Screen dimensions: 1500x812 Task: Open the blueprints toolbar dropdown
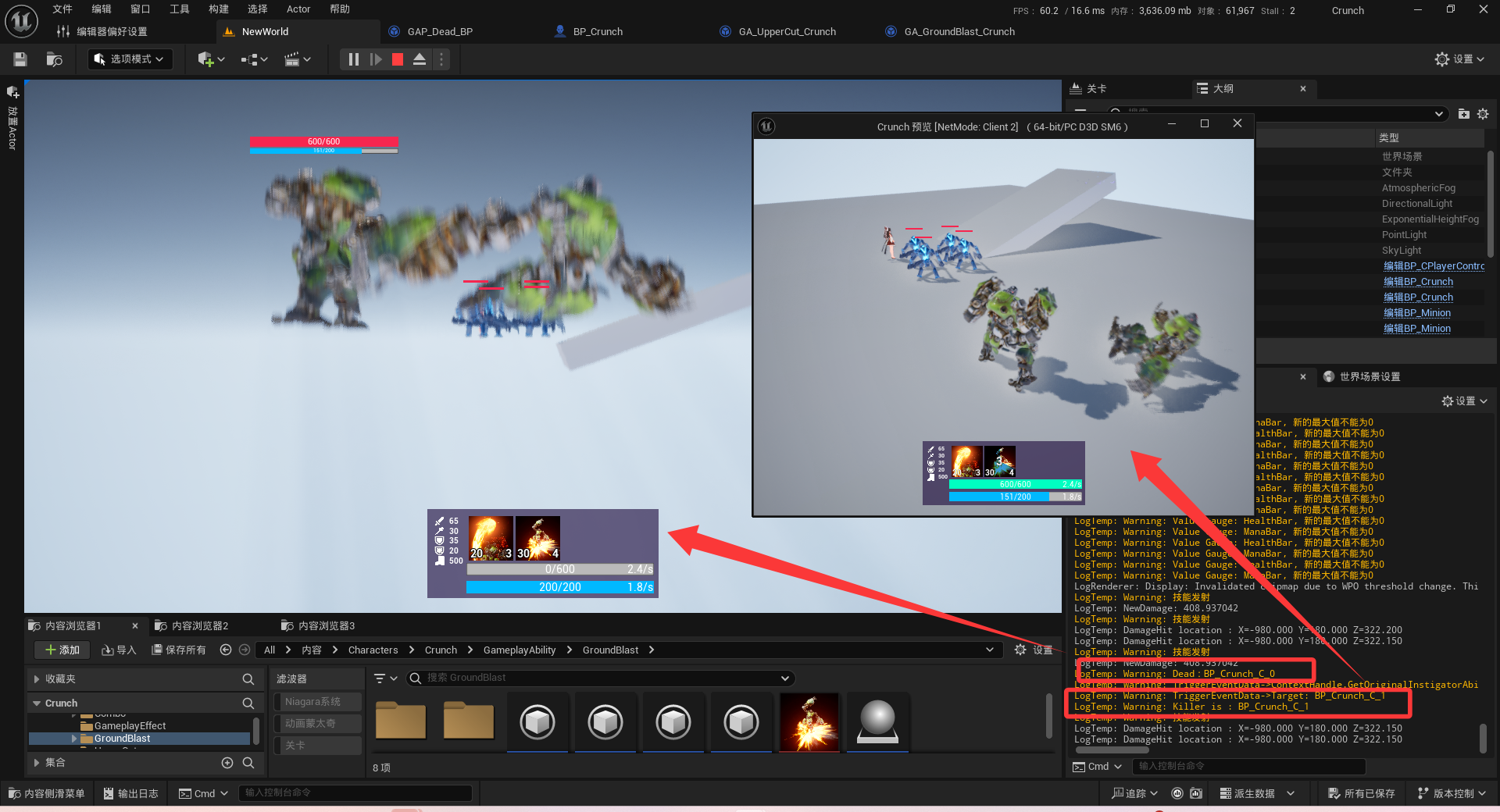[254, 59]
